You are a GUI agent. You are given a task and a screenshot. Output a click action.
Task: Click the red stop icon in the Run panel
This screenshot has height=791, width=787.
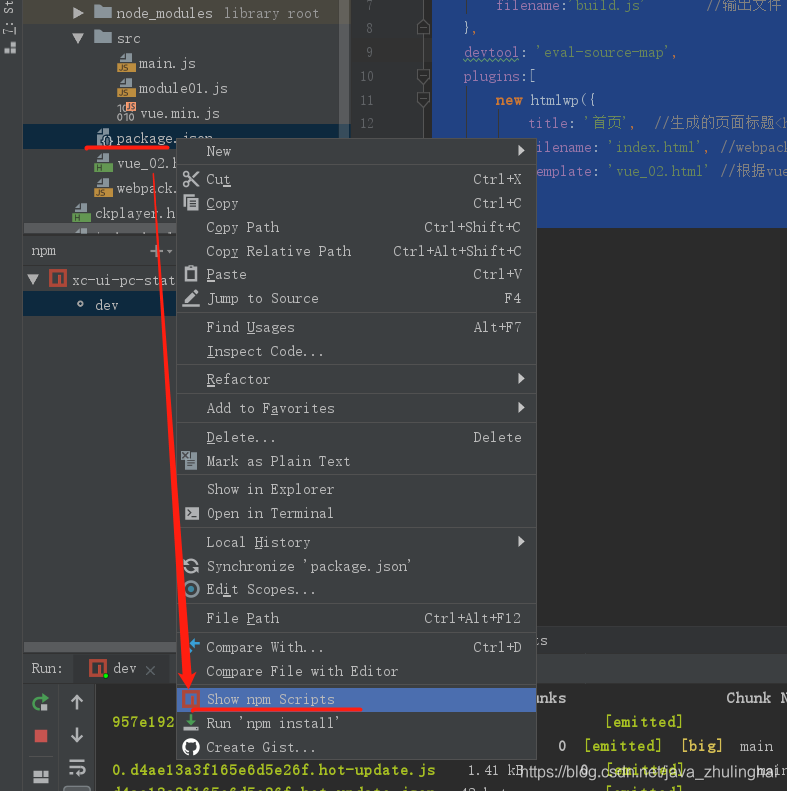pyautogui.click(x=41, y=736)
